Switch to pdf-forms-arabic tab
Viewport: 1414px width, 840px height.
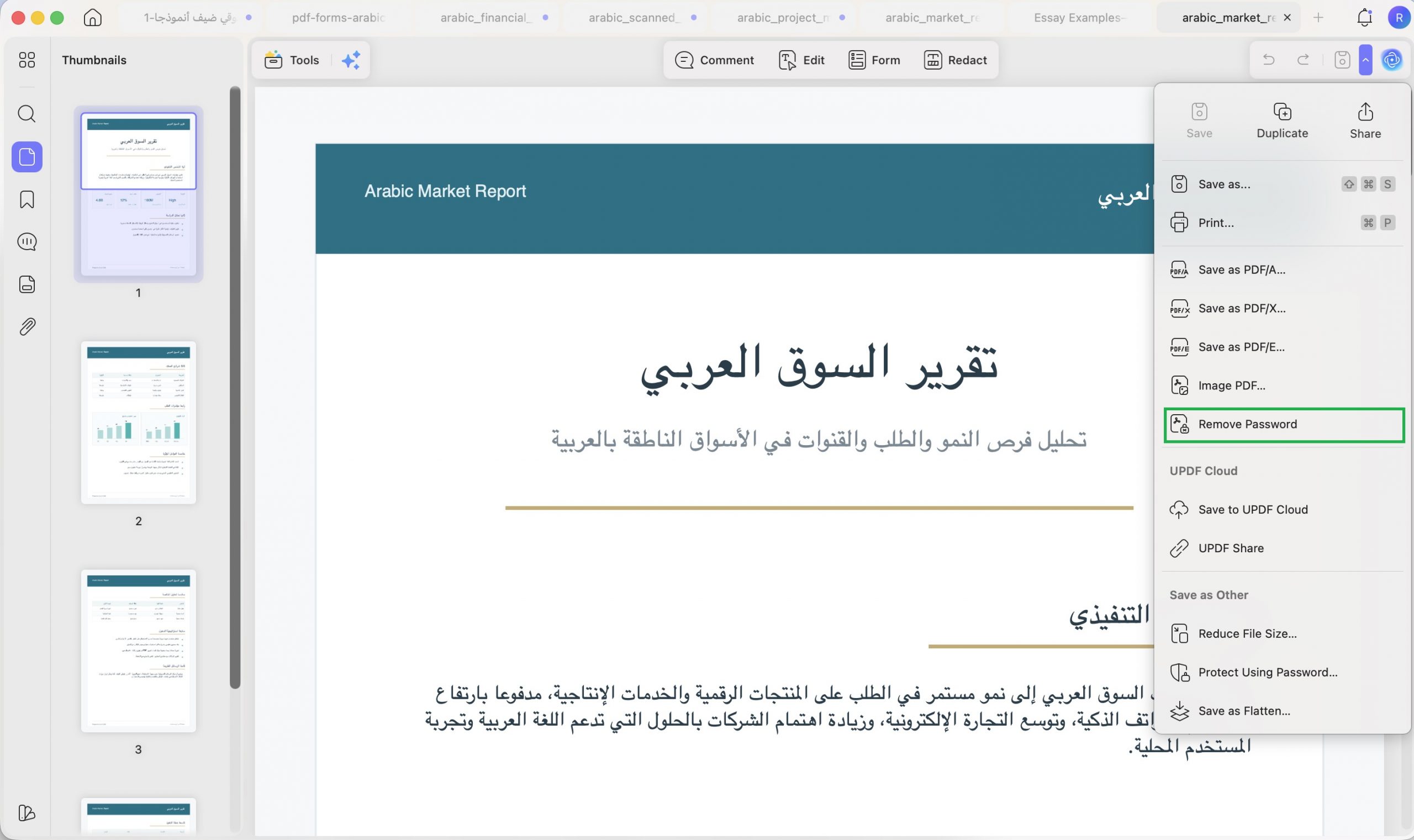click(338, 18)
